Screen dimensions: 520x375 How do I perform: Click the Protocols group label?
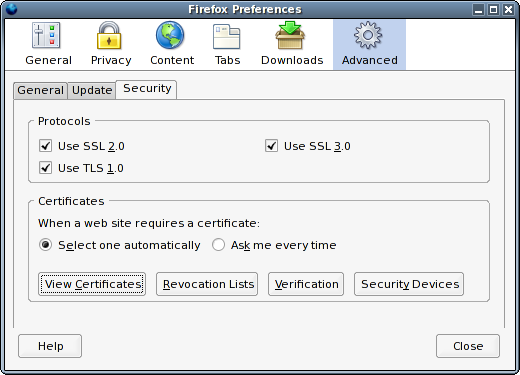coord(64,121)
